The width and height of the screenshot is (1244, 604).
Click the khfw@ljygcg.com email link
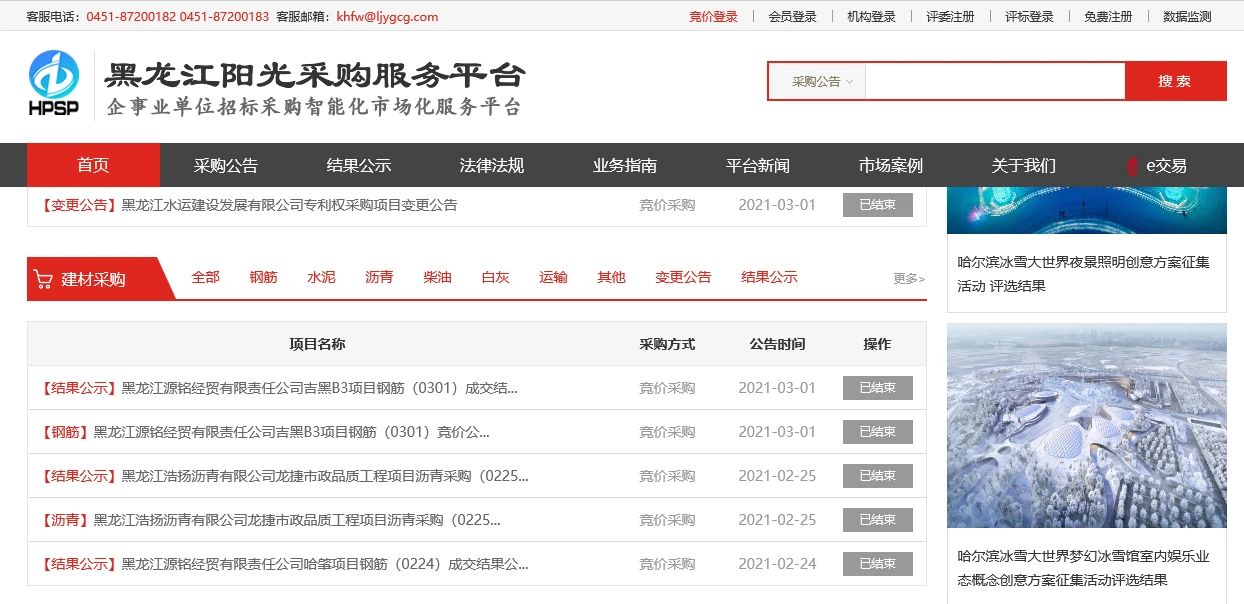389,16
